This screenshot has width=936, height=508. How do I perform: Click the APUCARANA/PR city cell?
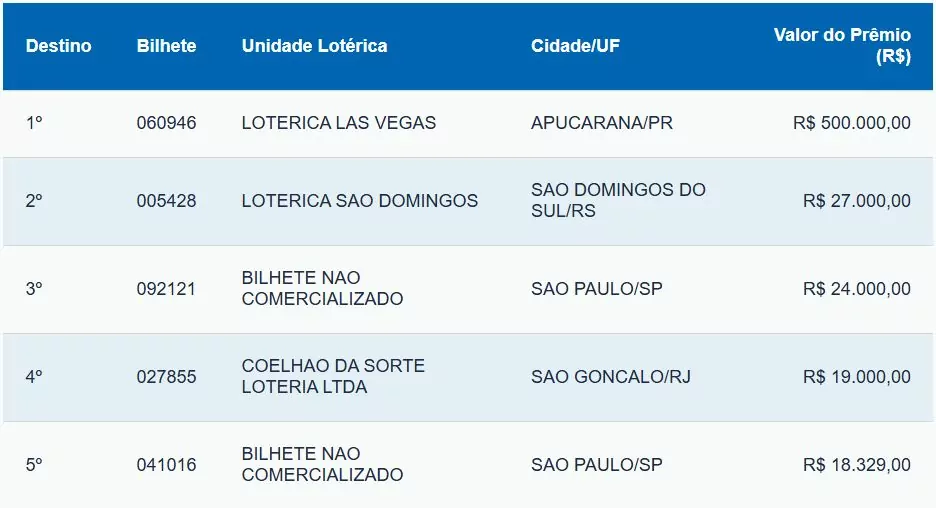coord(602,123)
